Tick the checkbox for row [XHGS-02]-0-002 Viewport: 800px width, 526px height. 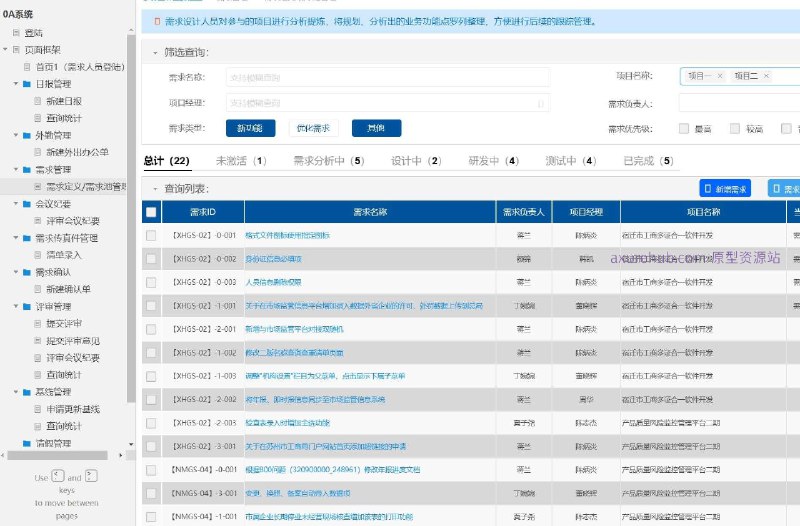[151, 259]
